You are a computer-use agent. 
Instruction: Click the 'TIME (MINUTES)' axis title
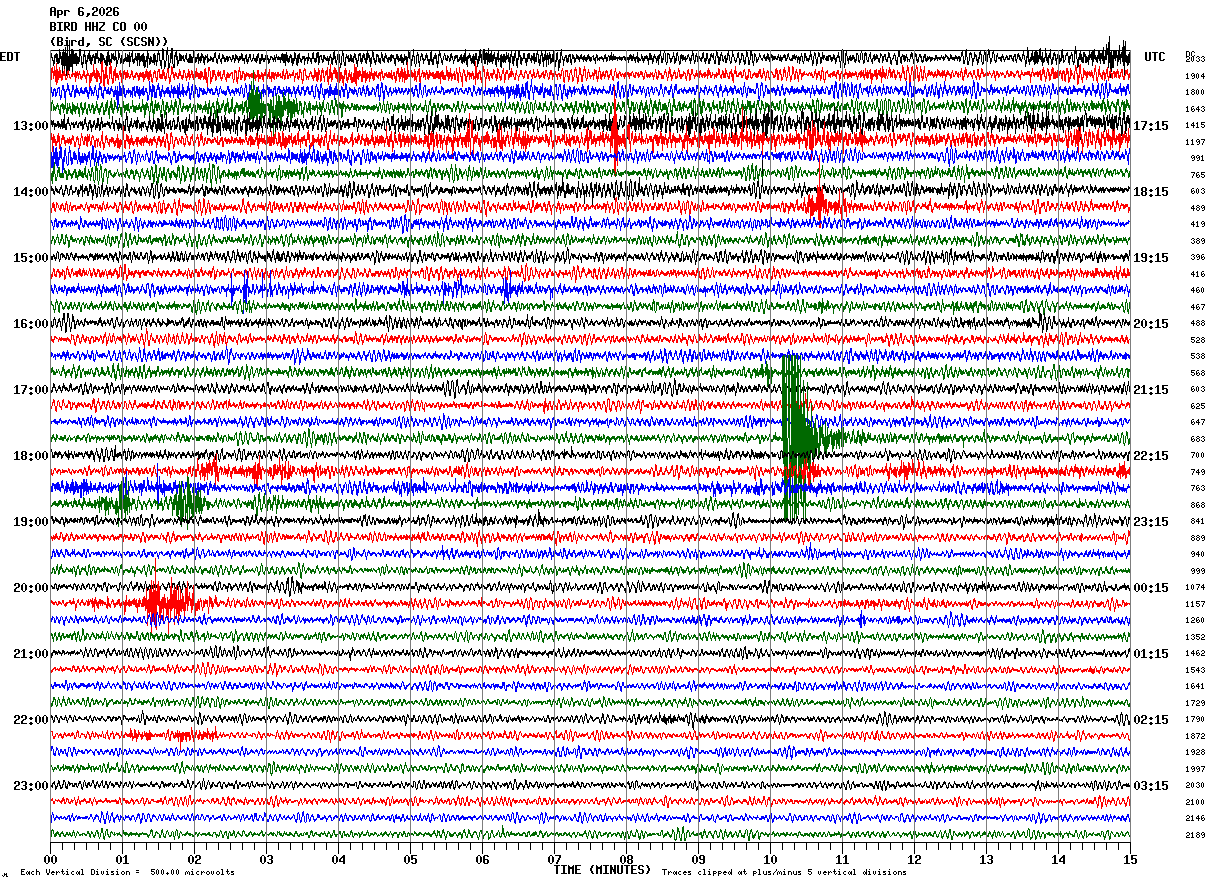(x=602, y=870)
